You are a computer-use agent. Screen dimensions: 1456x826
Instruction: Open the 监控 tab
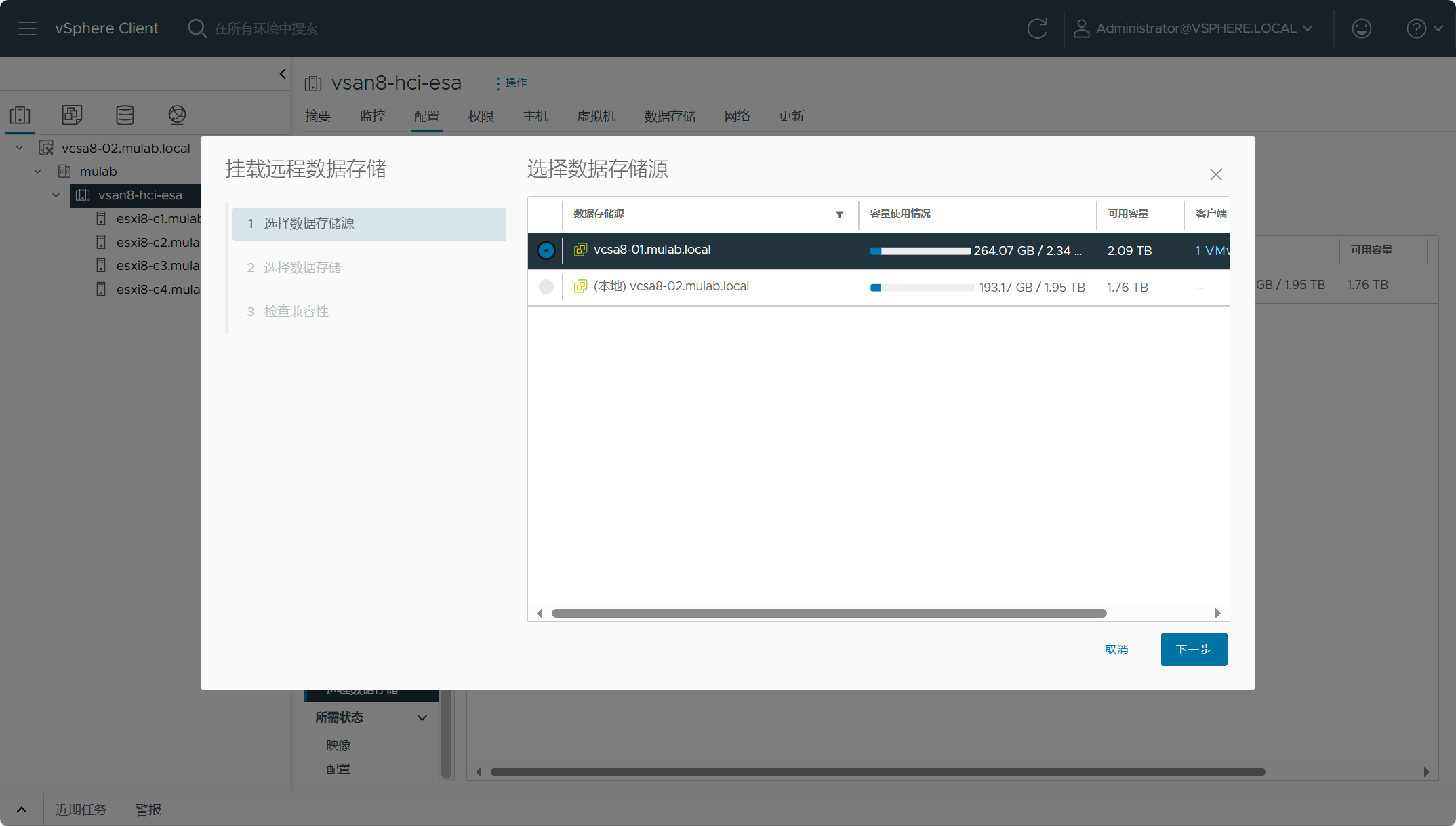tap(372, 116)
